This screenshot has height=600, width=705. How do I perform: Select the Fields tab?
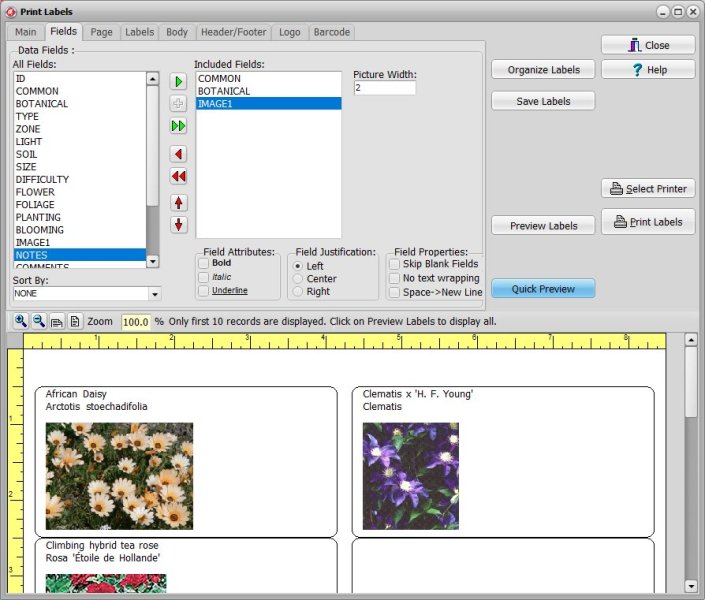click(63, 31)
